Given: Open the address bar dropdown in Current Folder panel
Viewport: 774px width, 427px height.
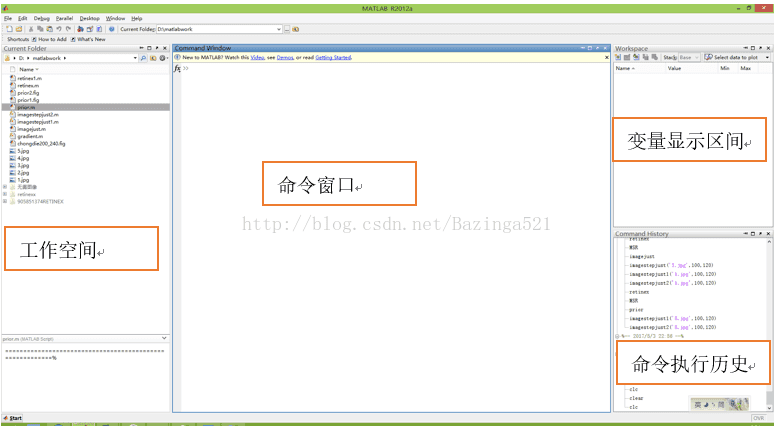Looking at the screenshot, I should (135, 58).
